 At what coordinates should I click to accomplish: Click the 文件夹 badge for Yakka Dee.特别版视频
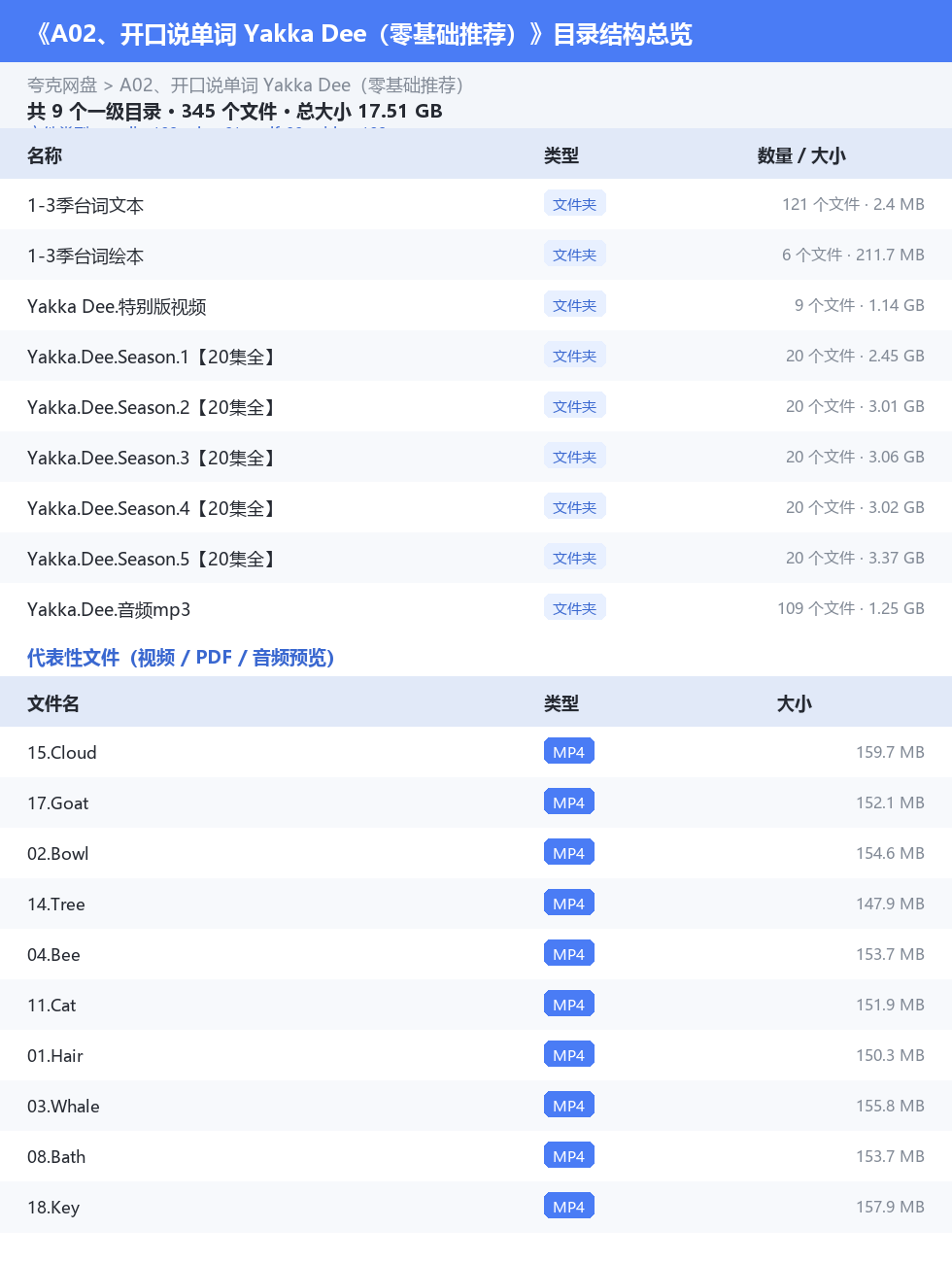(575, 304)
